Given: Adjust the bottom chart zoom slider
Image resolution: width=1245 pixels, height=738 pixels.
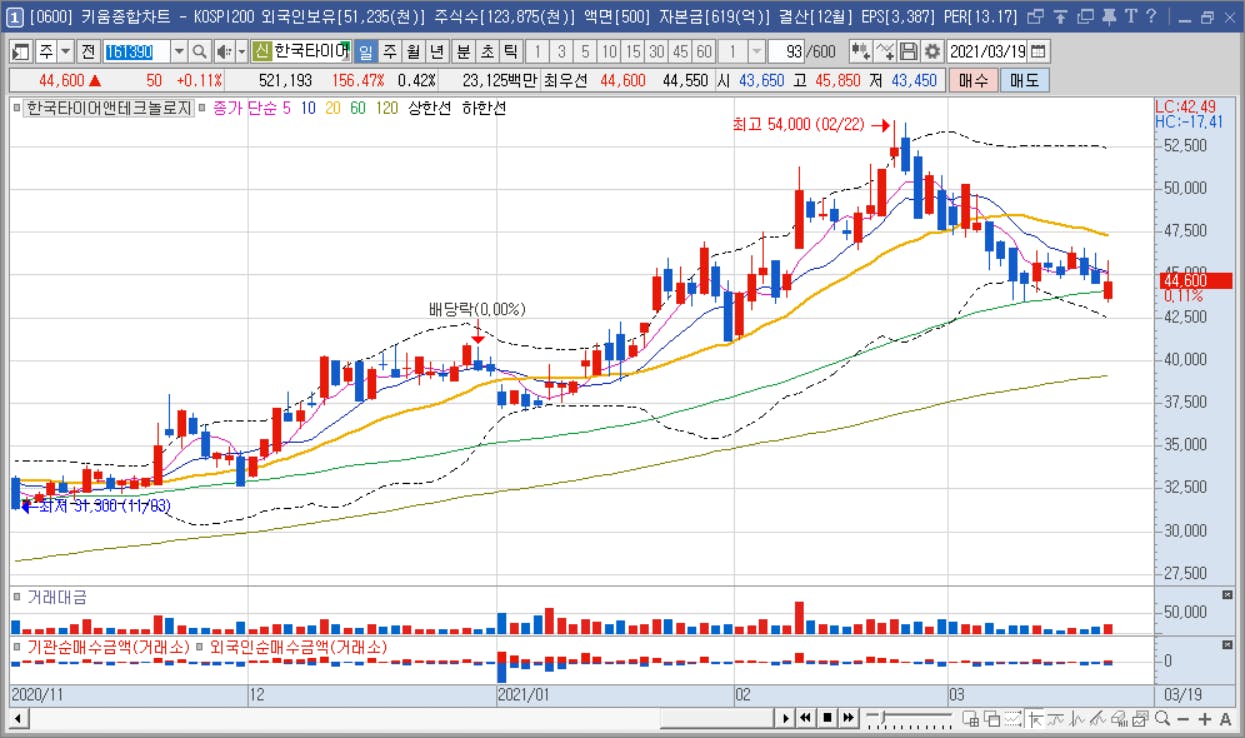Looking at the screenshot, I should click(910, 718).
